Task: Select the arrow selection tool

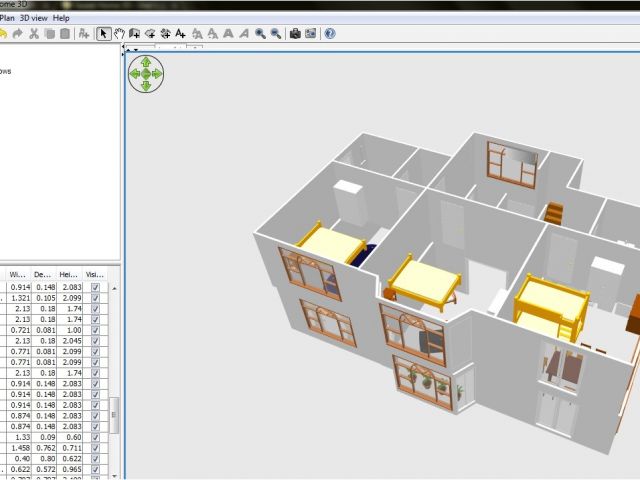Action: tap(104, 33)
